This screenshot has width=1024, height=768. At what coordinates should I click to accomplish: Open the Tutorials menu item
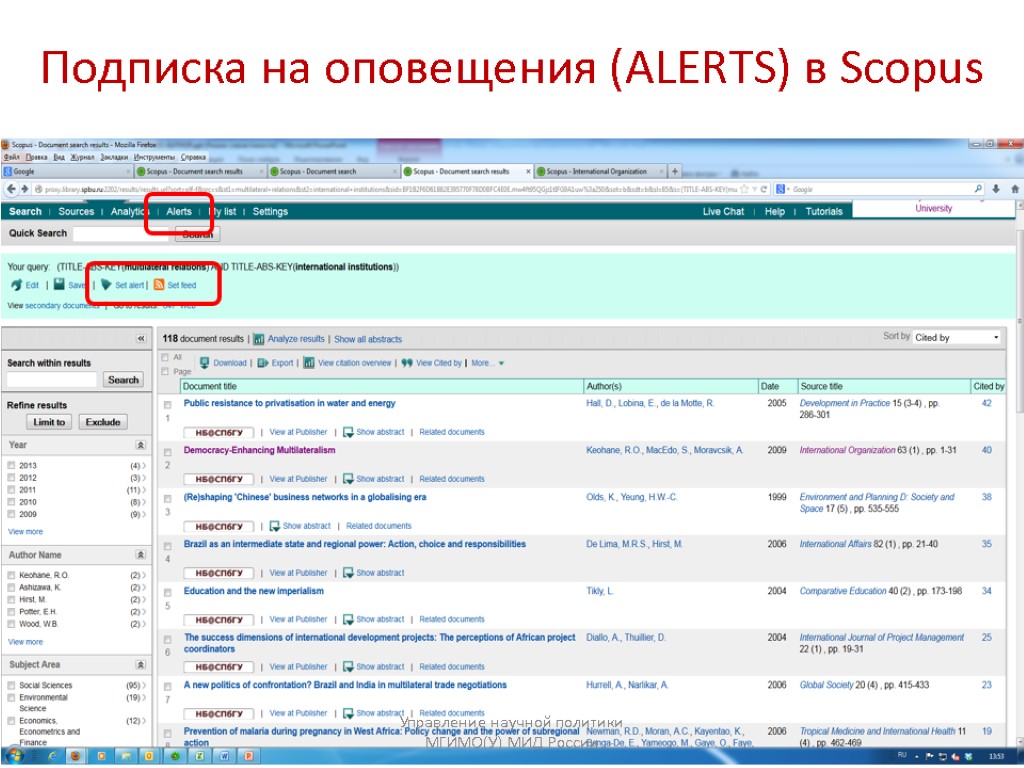click(x=824, y=212)
